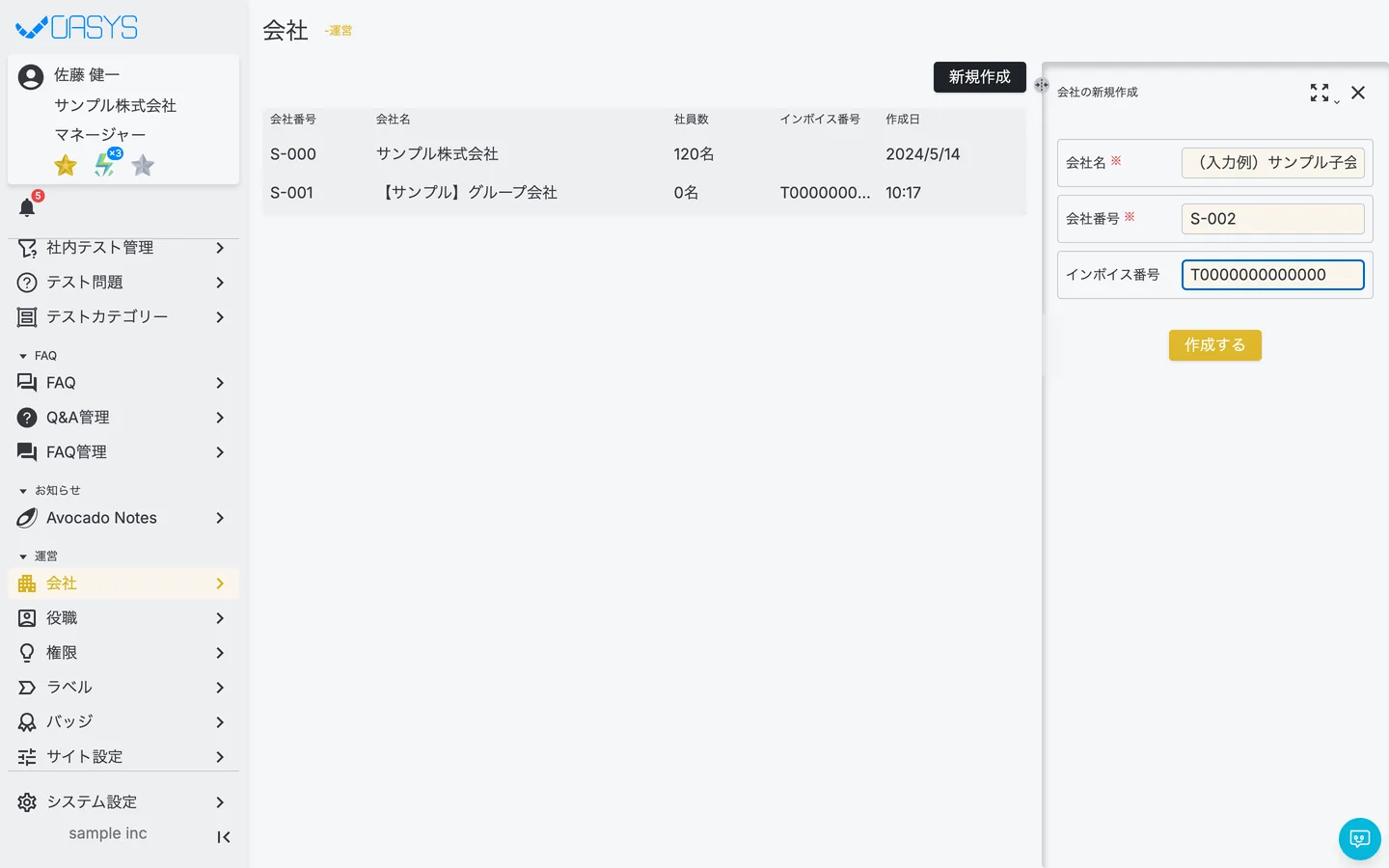The height and width of the screenshot is (868, 1389).
Task: Open the notifications bell
Action: point(27,207)
